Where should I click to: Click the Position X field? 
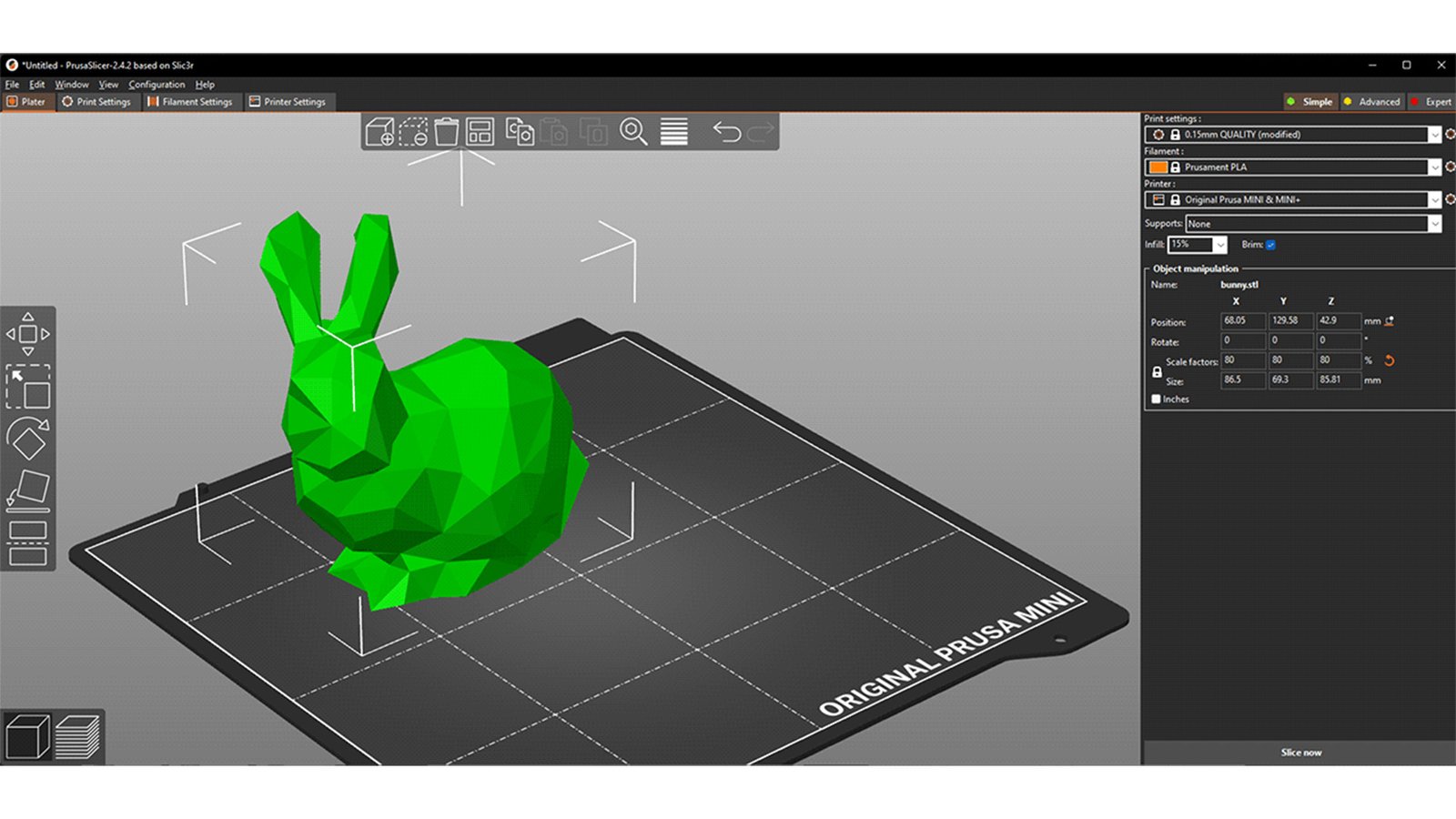point(1242,320)
